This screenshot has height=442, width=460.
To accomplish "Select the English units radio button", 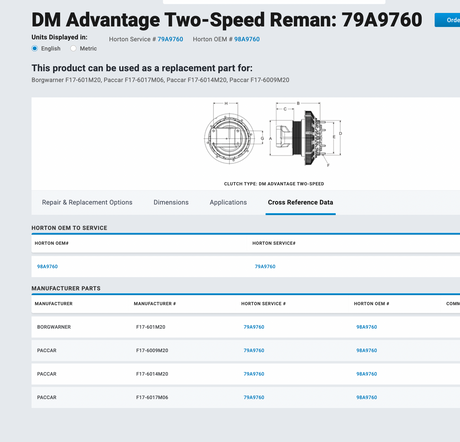I will tap(35, 48).
